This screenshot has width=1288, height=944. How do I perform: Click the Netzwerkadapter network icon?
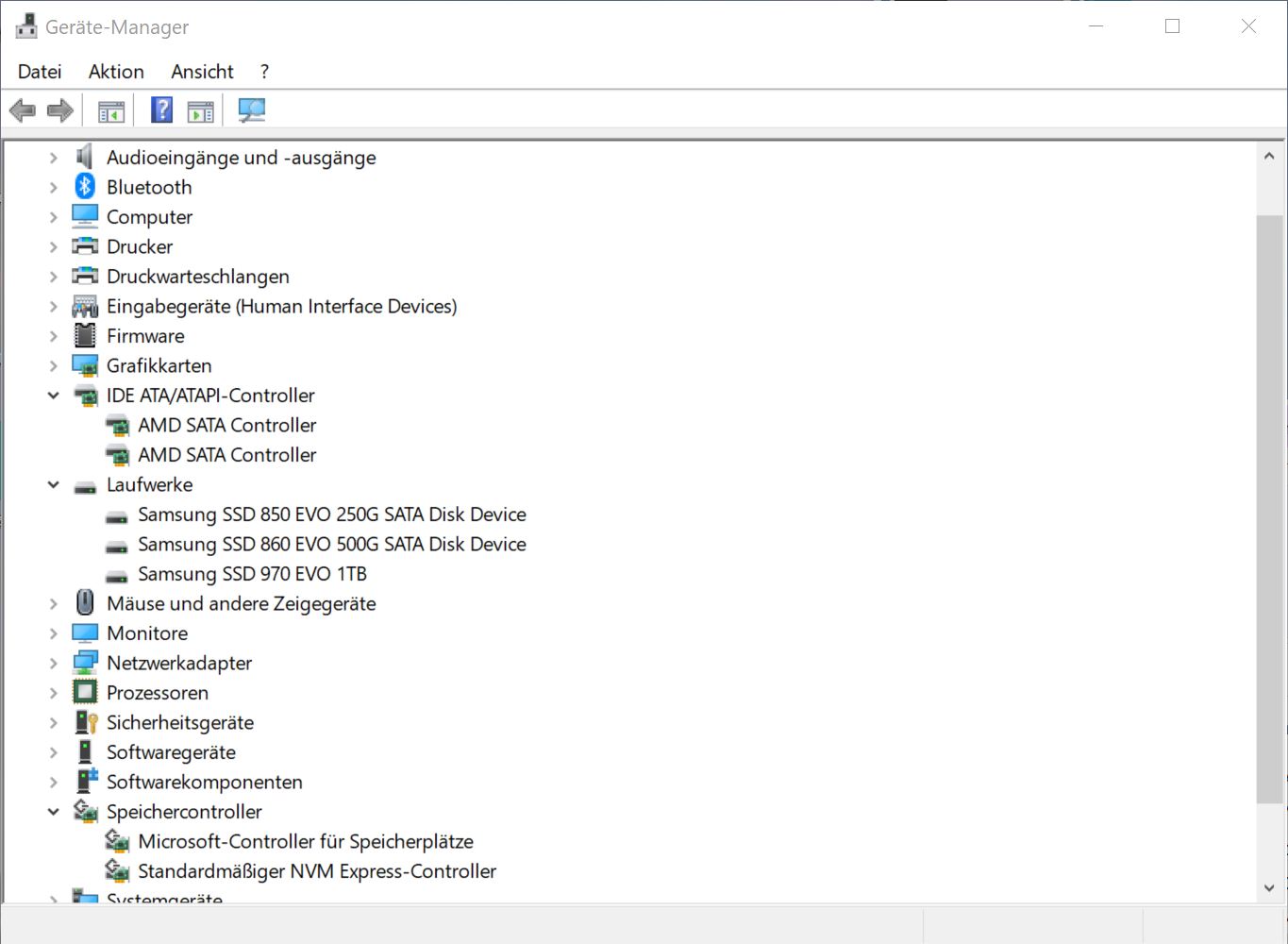point(85,663)
